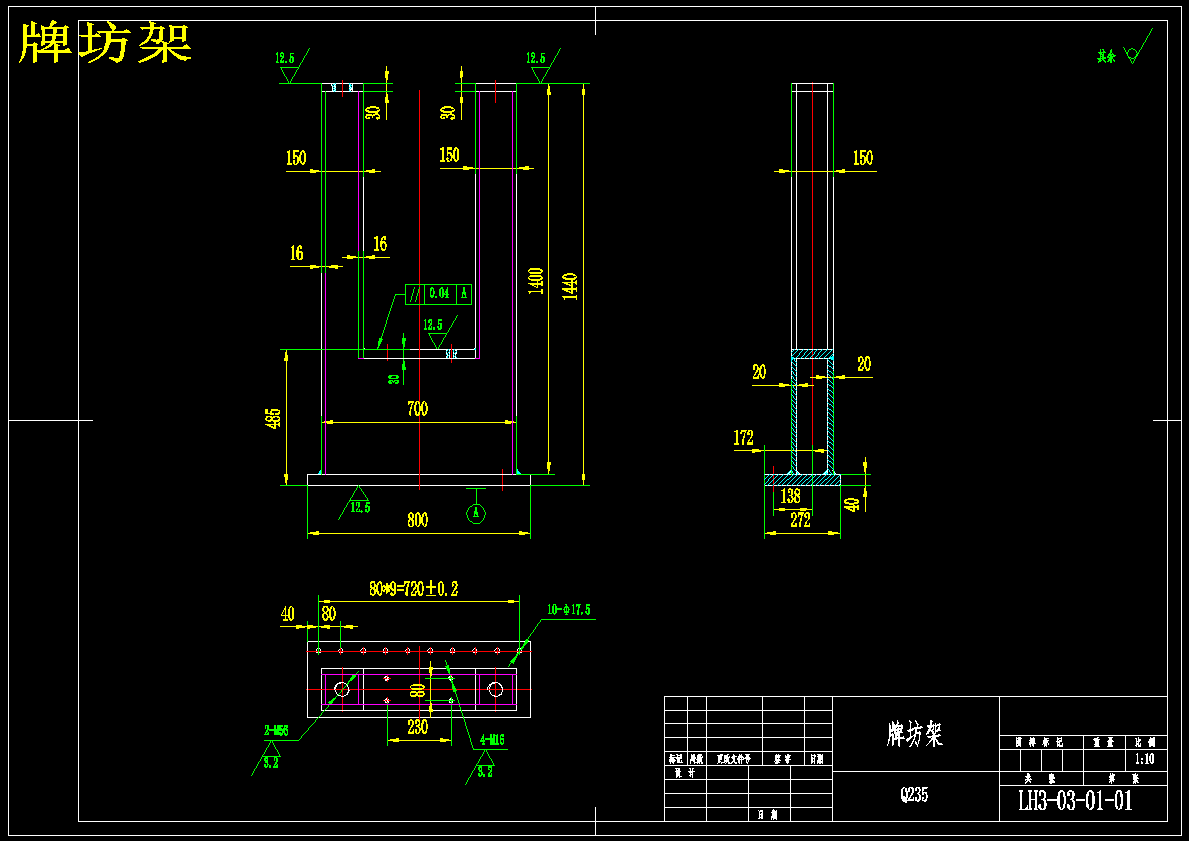The image size is (1189, 841).
Task: Select the 2-M56 thread callout
Action: (x=276, y=731)
